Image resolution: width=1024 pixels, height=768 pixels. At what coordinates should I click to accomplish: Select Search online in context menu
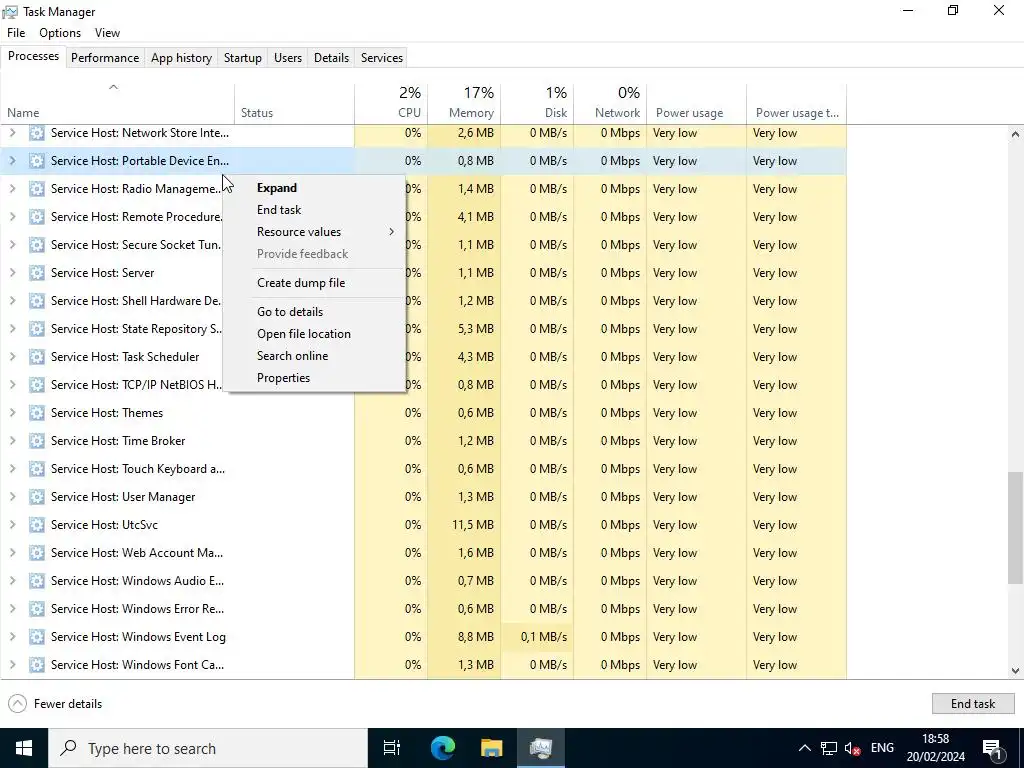(314, 356)
